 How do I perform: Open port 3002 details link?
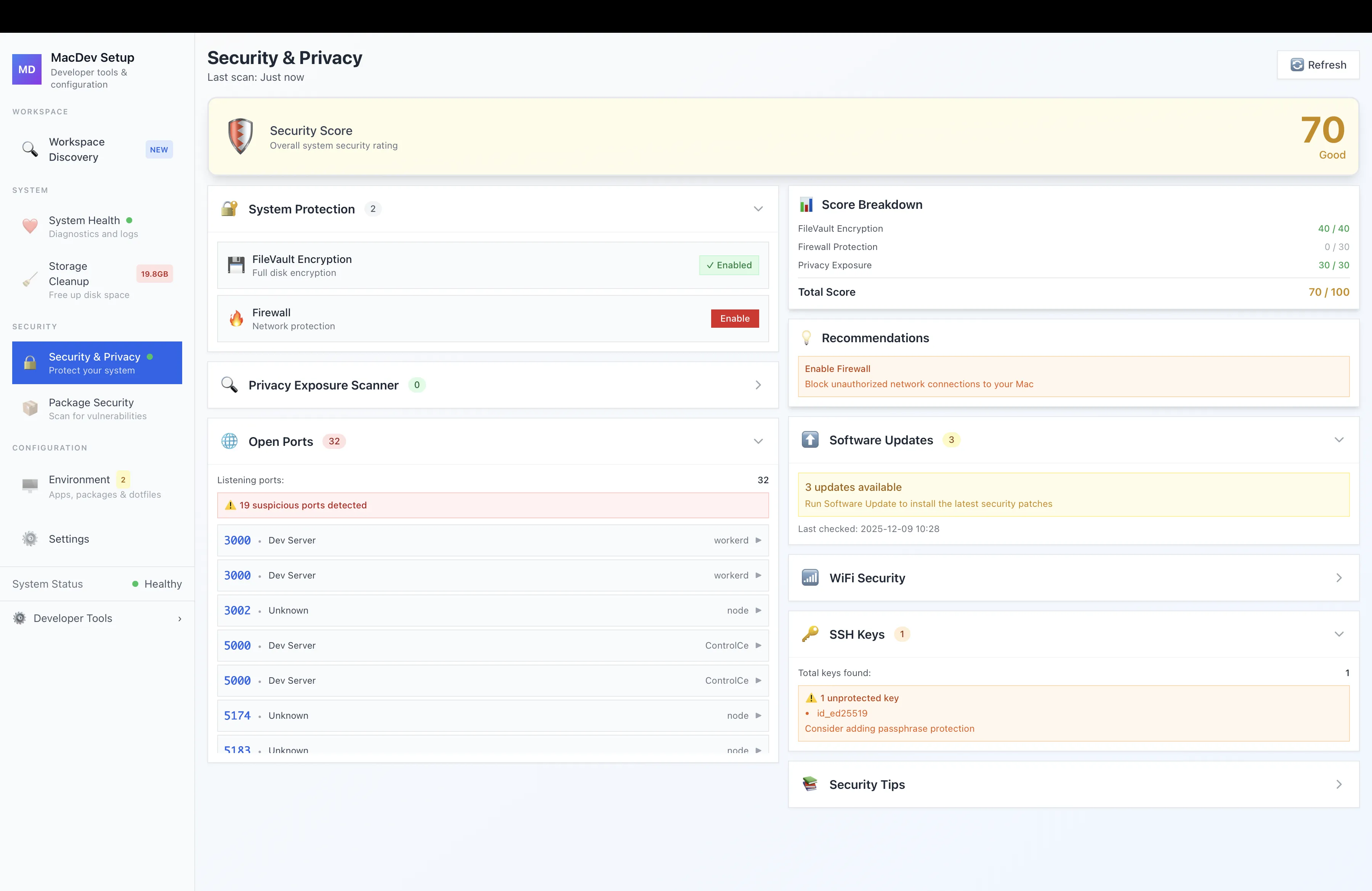pos(237,611)
